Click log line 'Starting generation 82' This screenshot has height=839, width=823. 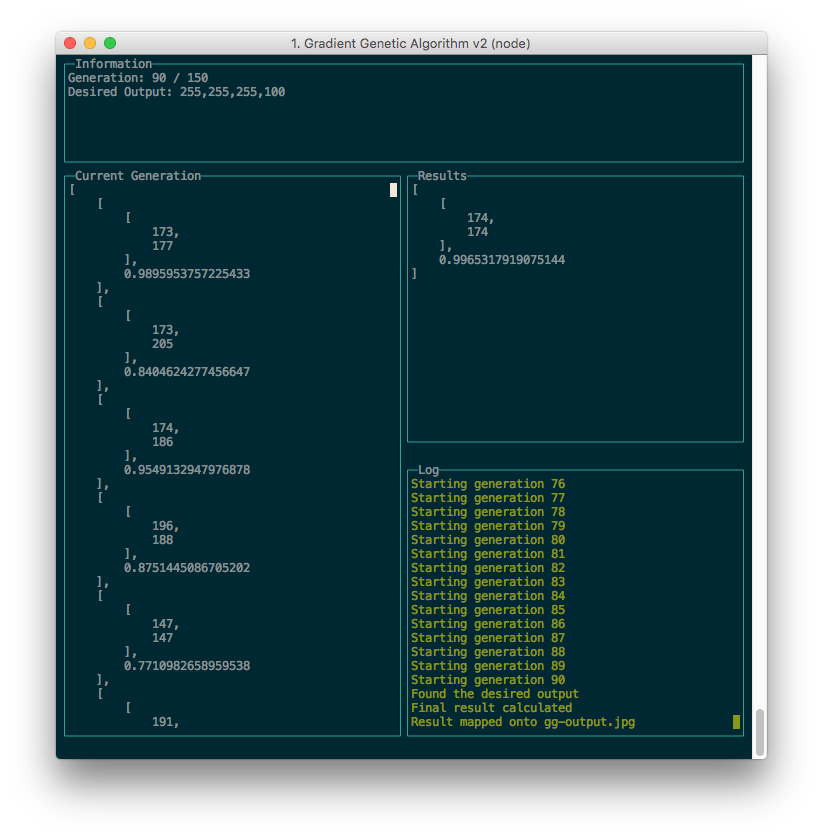pyautogui.click(x=488, y=568)
